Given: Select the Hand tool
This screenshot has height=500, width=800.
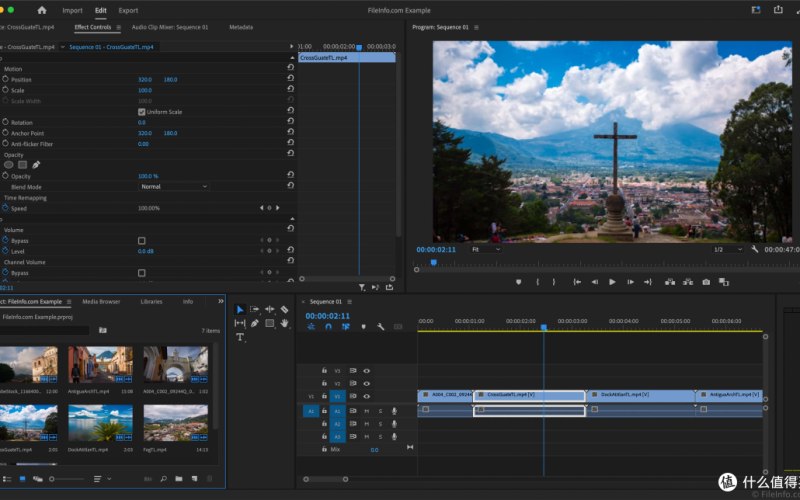Looking at the screenshot, I should coord(284,323).
